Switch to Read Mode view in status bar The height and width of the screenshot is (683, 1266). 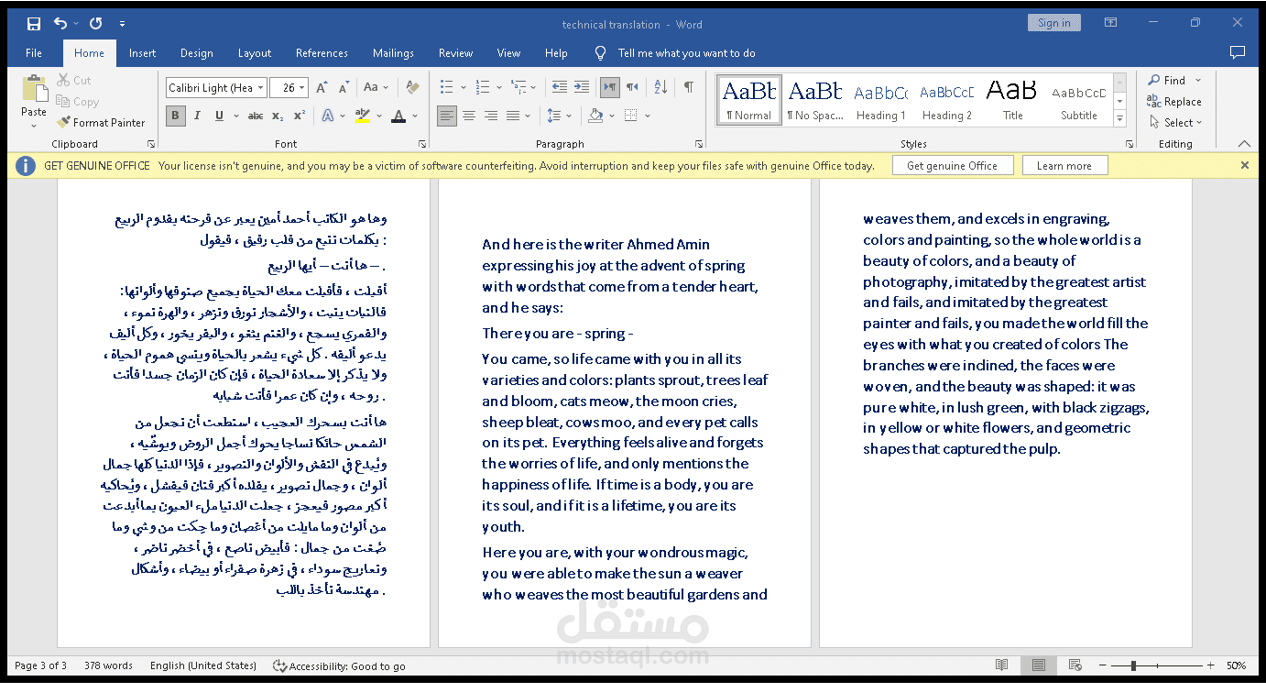pyautogui.click(x=1002, y=665)
